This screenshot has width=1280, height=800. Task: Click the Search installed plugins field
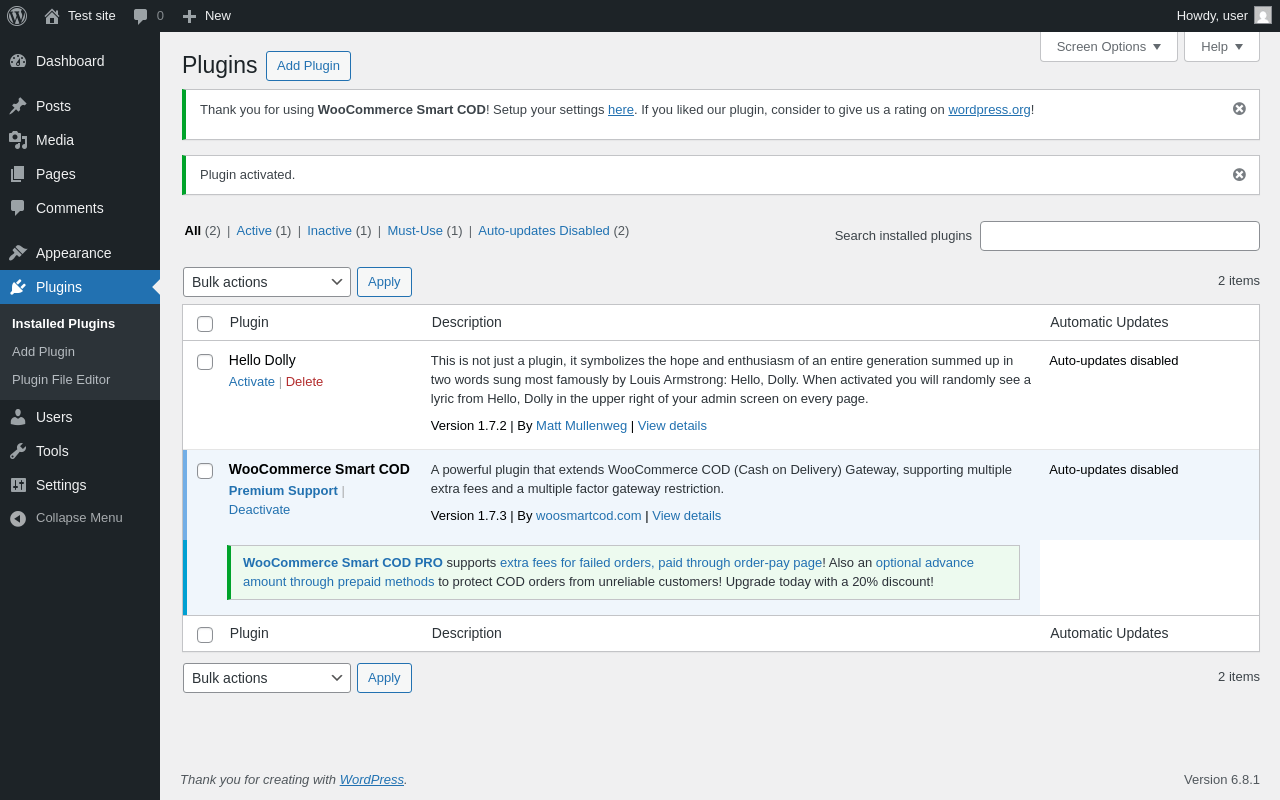click(1119, 236)
